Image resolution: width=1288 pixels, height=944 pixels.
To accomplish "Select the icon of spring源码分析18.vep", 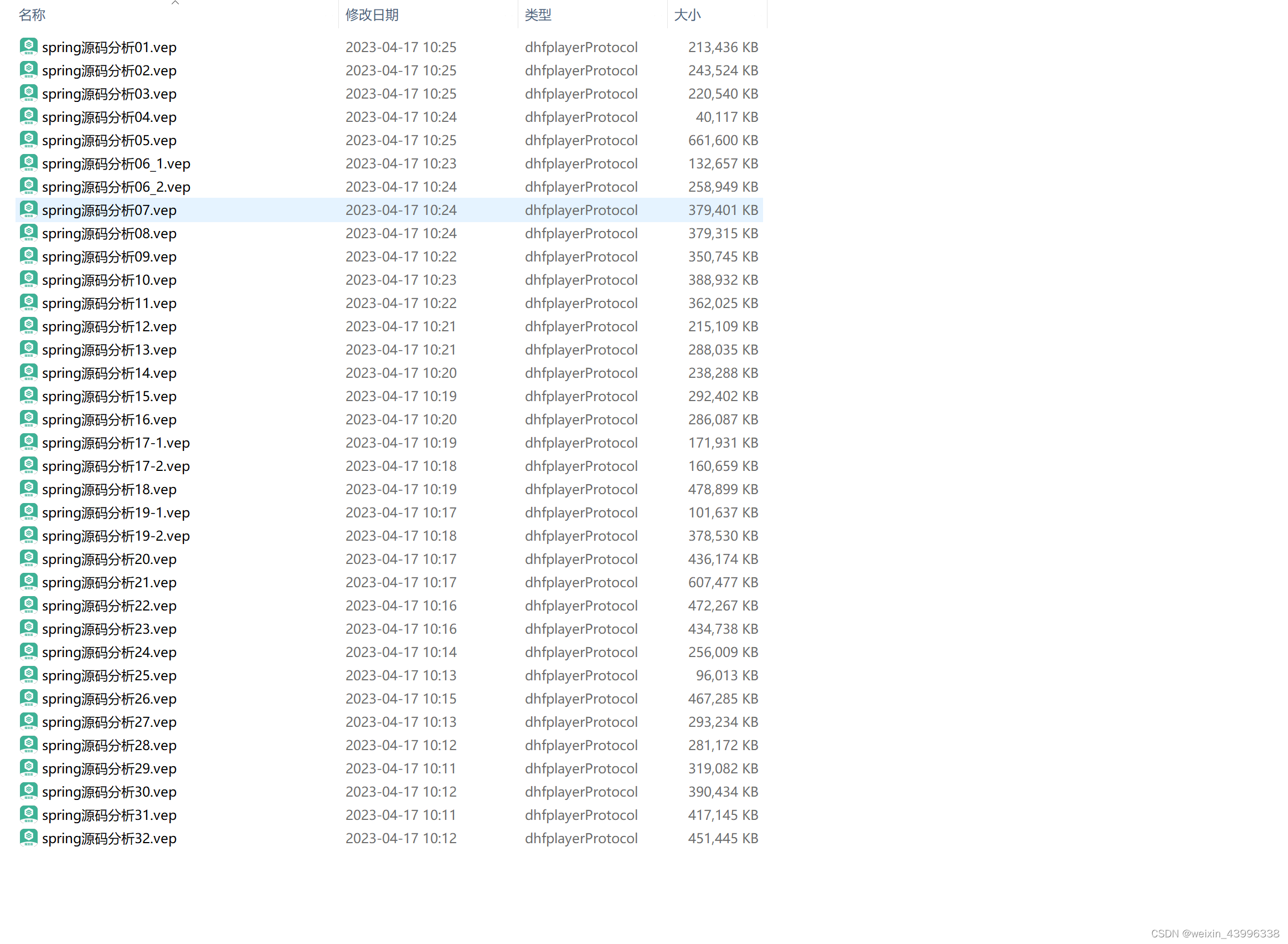I will (29, 489).
